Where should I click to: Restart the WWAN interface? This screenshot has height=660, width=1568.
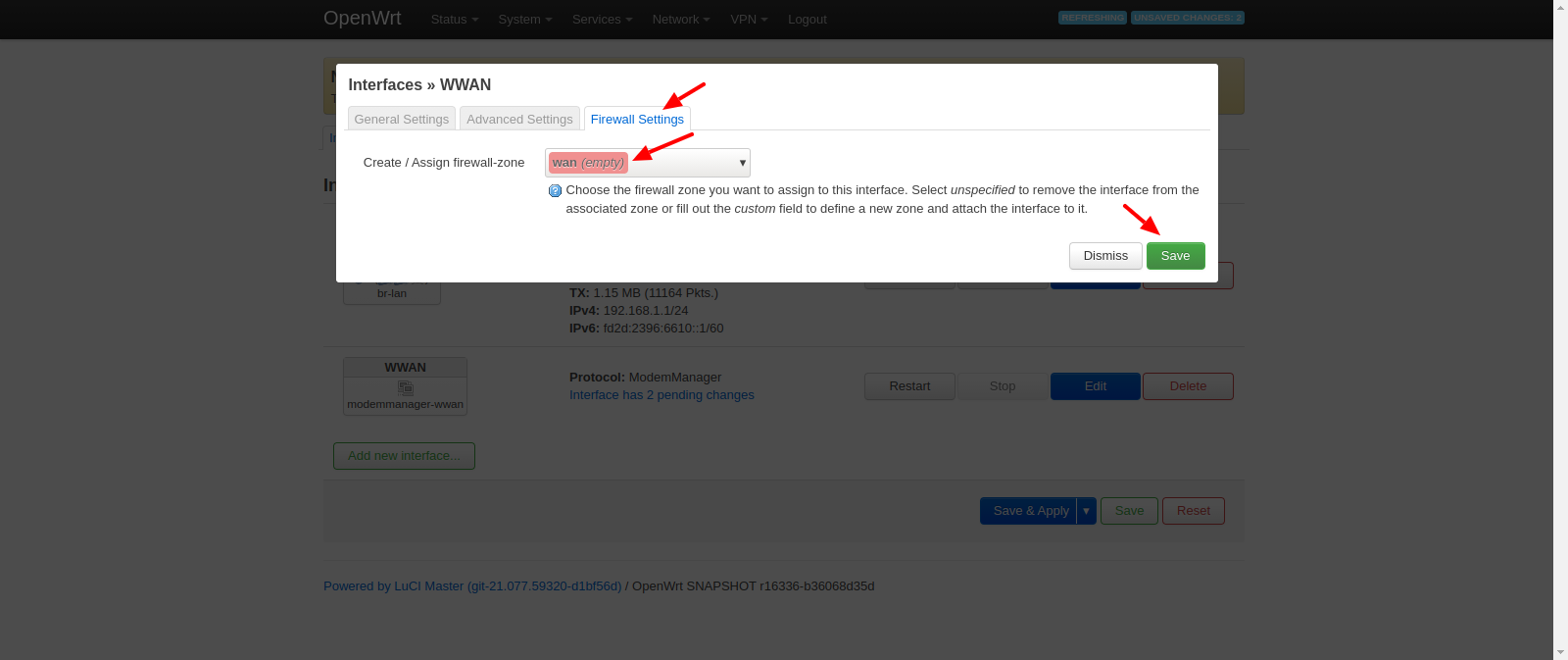[909, 386]
